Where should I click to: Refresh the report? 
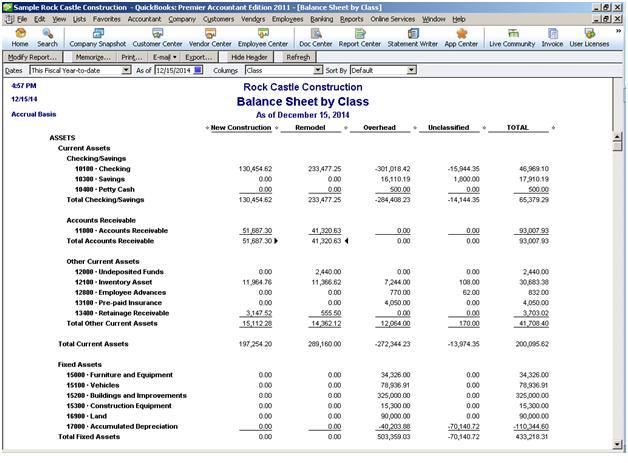pyautogui.click(x=298, y=57)
